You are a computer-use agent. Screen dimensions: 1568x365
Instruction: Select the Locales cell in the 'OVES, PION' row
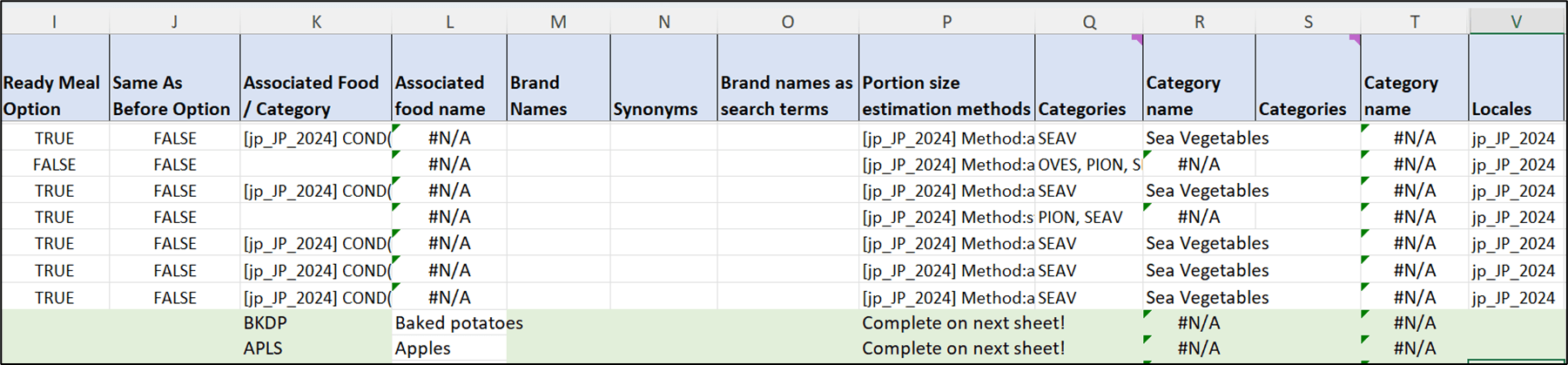click(1516, 164)
